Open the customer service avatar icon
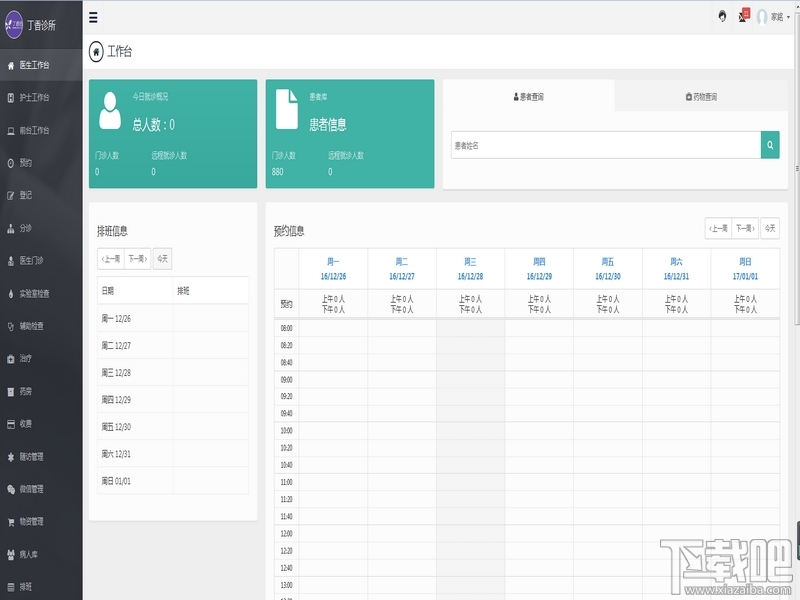 [722, 16]
